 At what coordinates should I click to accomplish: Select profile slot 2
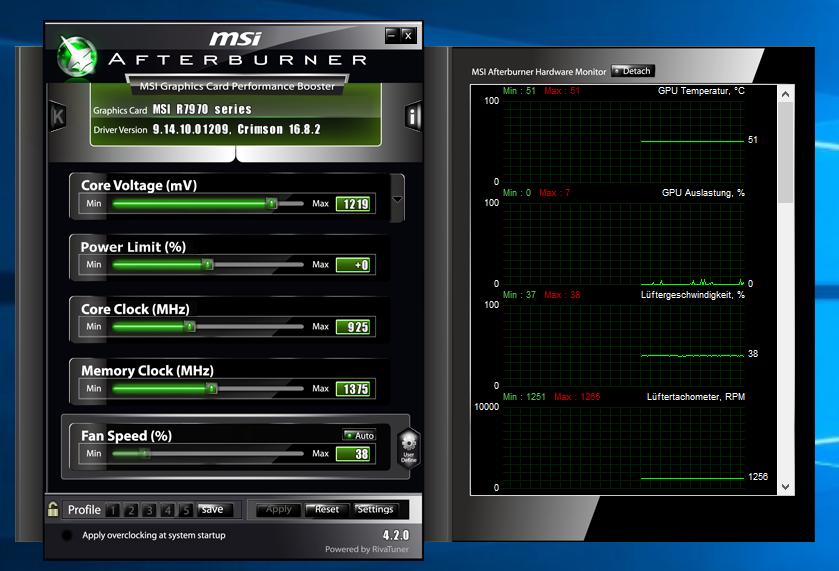[x=131, y=510]
